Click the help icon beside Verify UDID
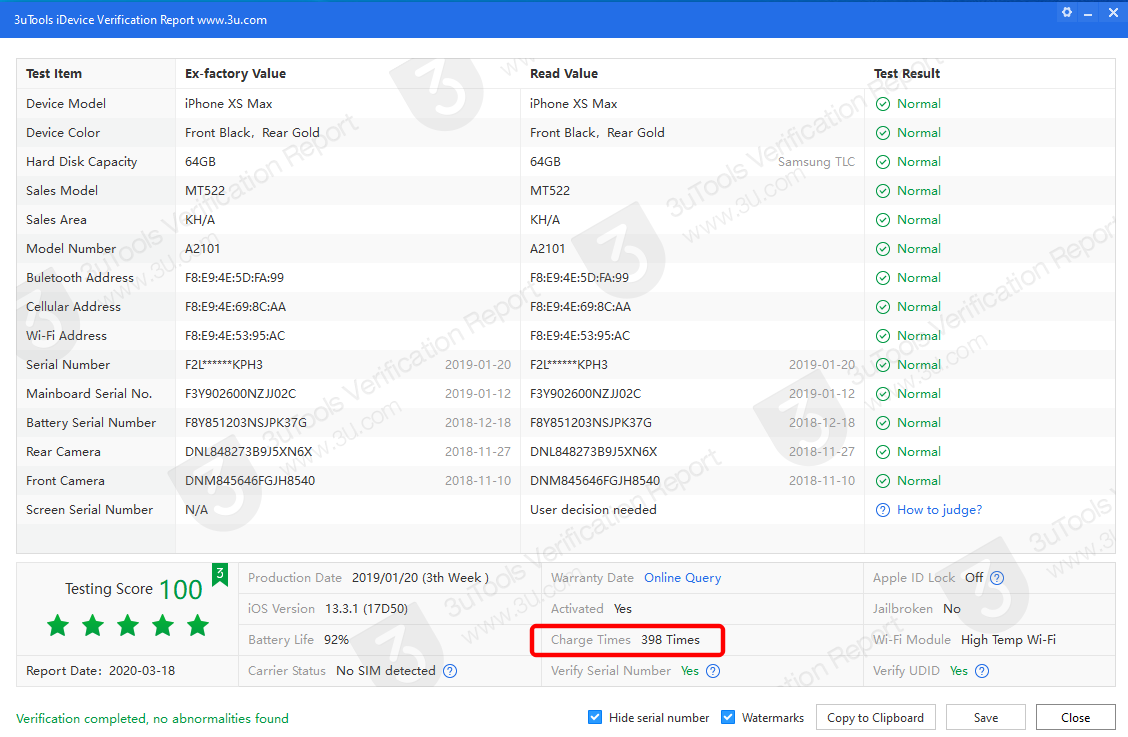Image resolution: width=1128 pixels, height=737 pixels. pyautogui.click(x=982, y=671)
